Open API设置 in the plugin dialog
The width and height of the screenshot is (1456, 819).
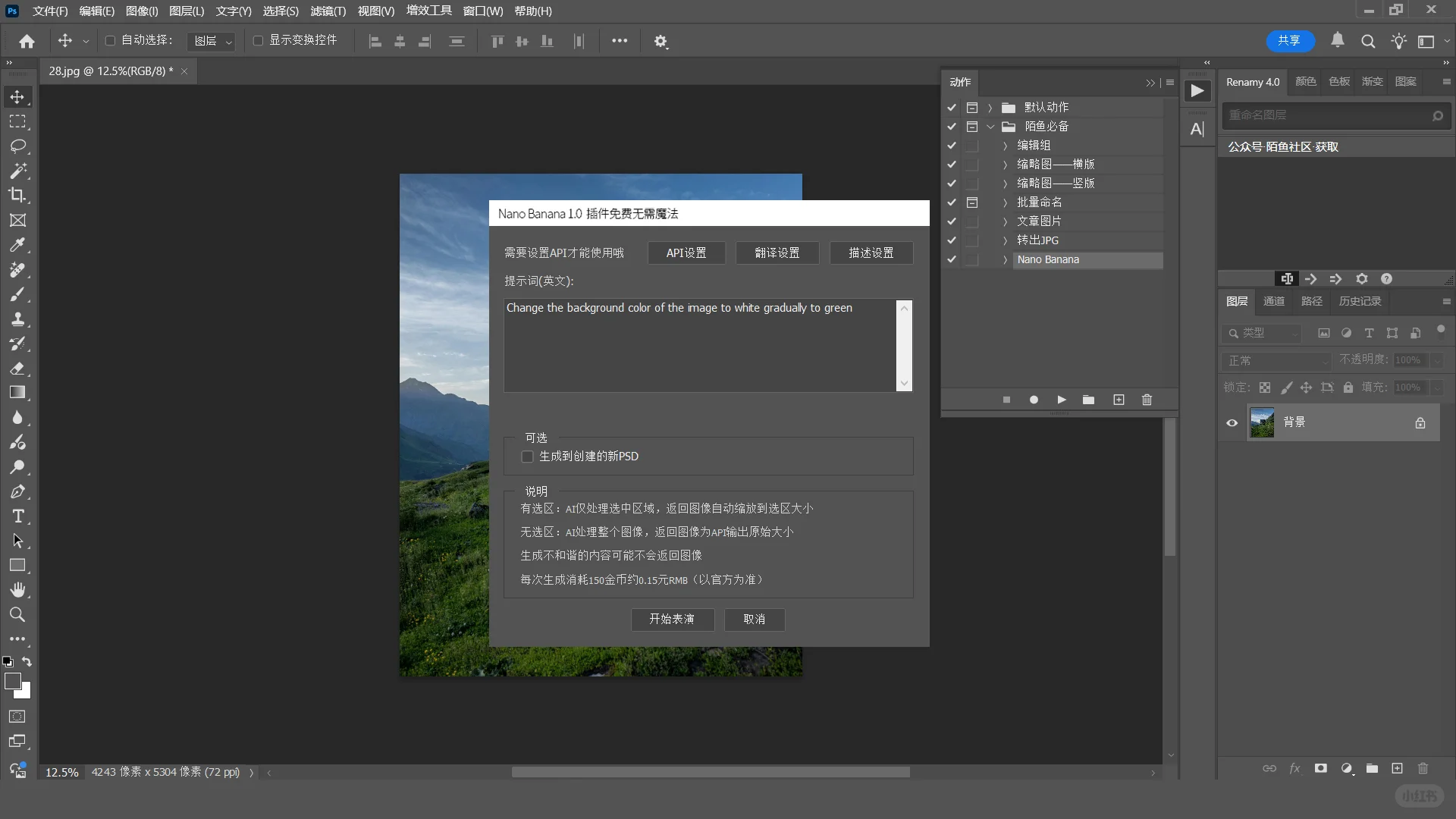(x=686, y=253)
